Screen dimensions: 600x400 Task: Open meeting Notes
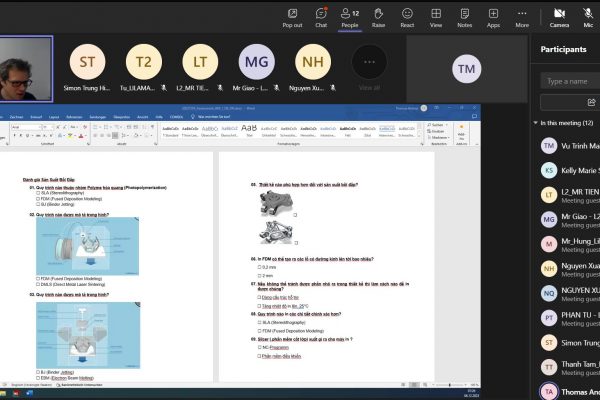[464, 16]
